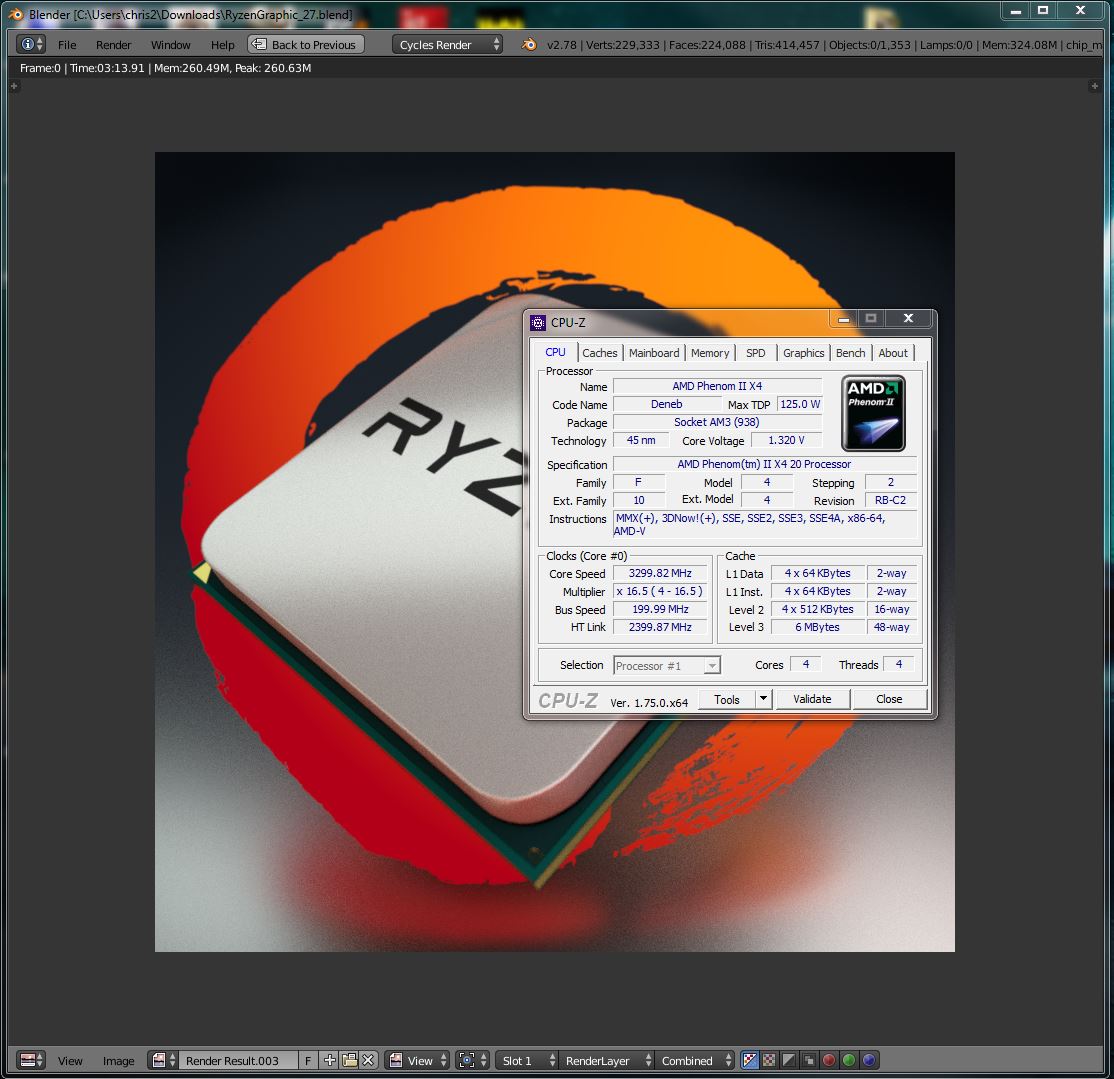Click the Blender logo beside version v2.78

click(529, 44)
